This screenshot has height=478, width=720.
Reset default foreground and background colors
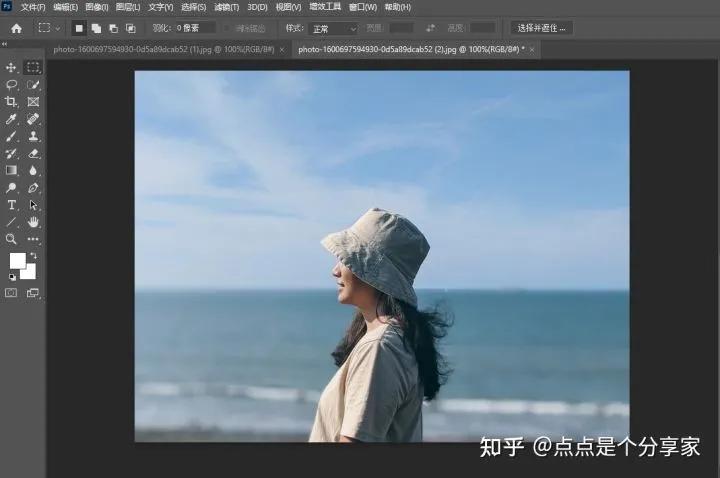pos(12,276)
